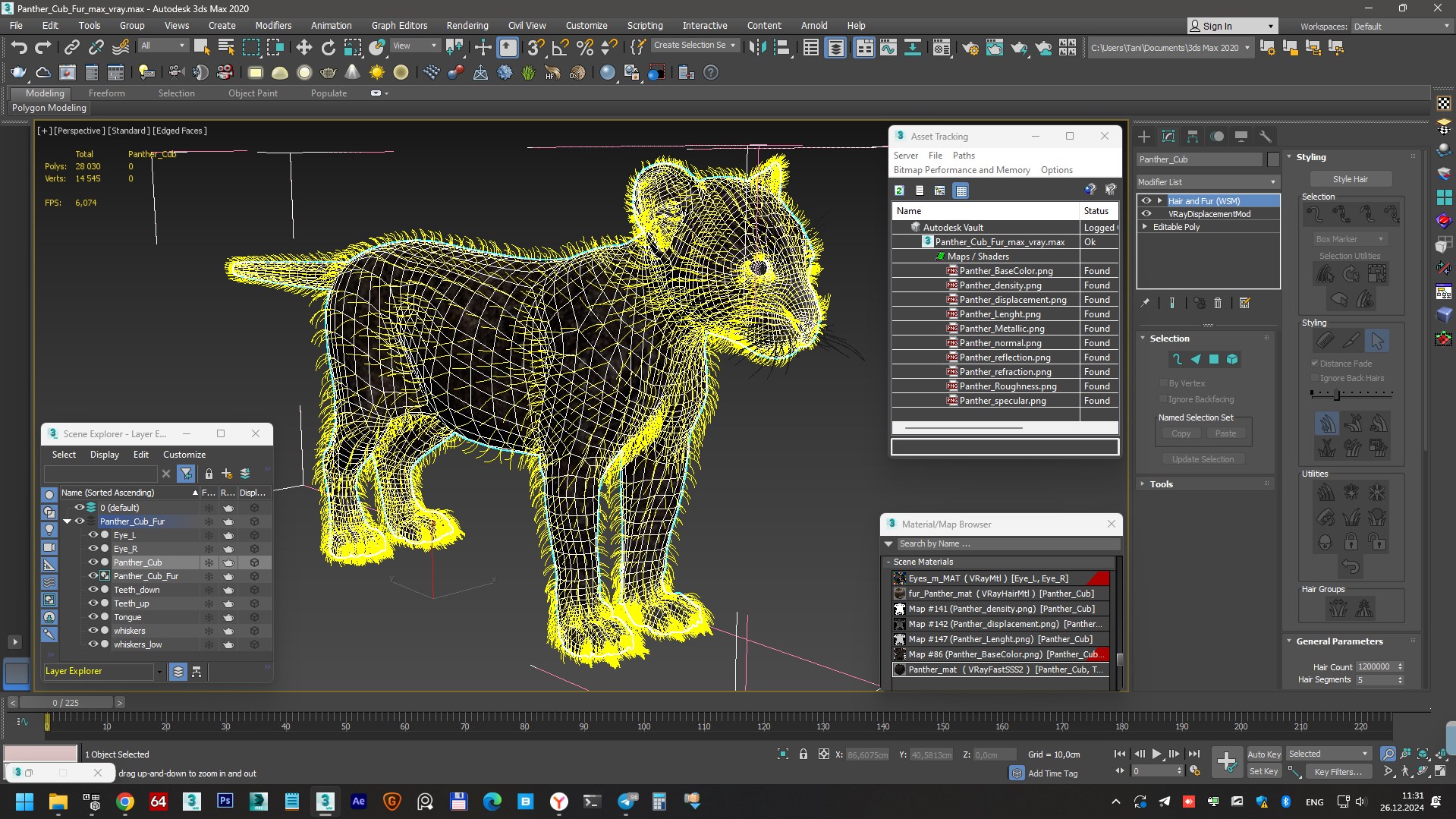Open the Box Marker dropdown
The width and height of the screenshot is (1456, 819).
tap(1350, 239)
